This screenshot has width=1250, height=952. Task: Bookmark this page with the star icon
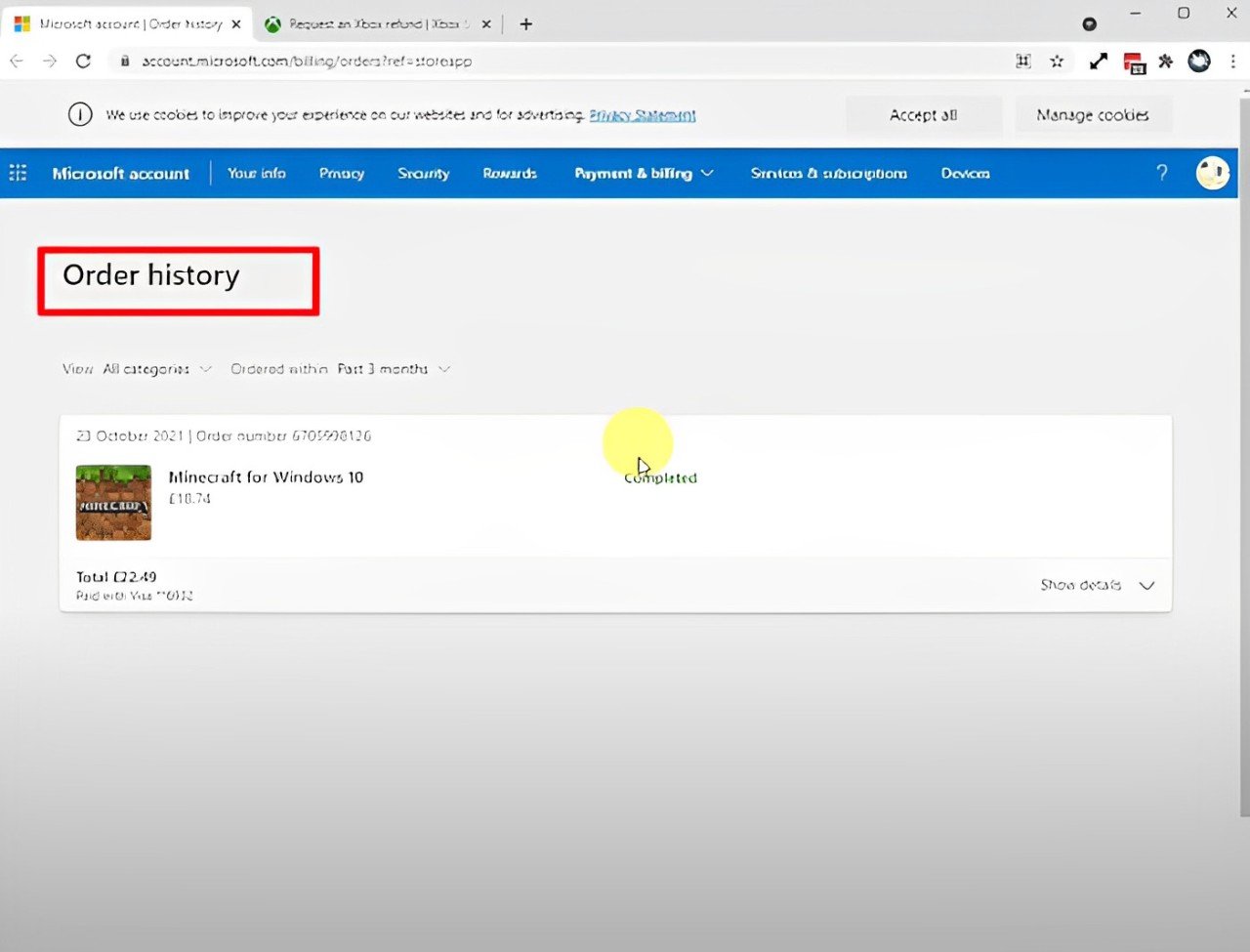[x=1057, y=62]
